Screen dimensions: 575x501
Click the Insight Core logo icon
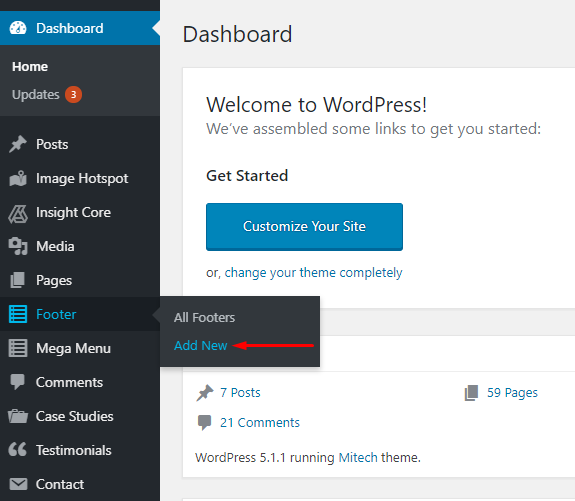click(18, 214)
